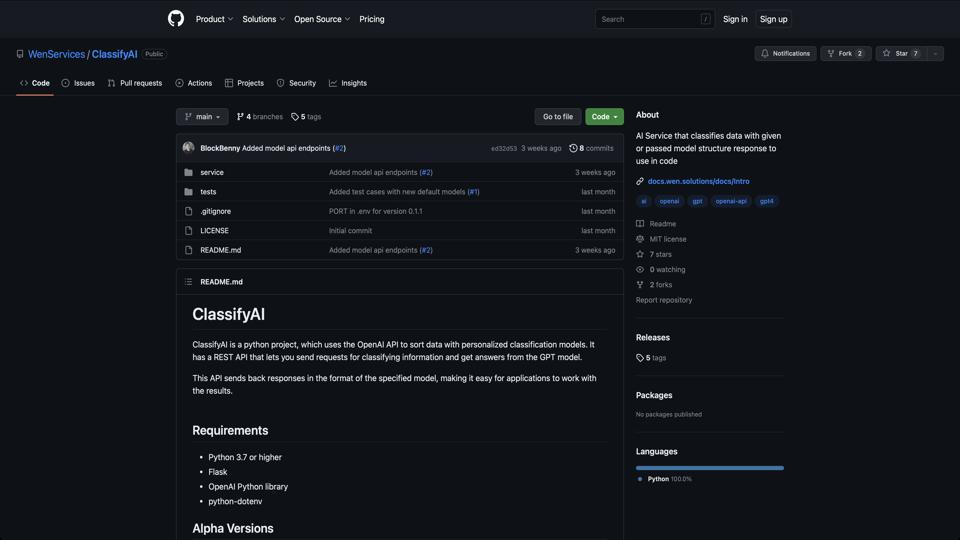Expand the main branch selector
Viewport: 960px width, 540px height.
pyautogui.click(x=202, y=117)
